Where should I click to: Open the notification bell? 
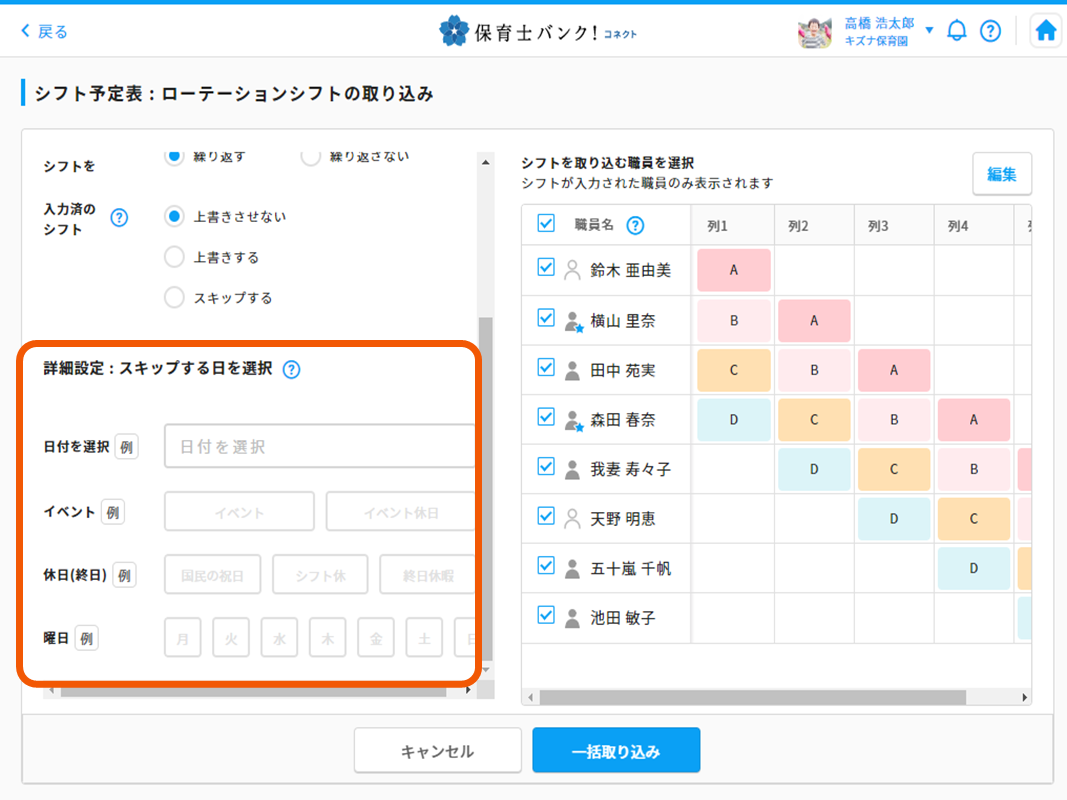tap(957, 31)
